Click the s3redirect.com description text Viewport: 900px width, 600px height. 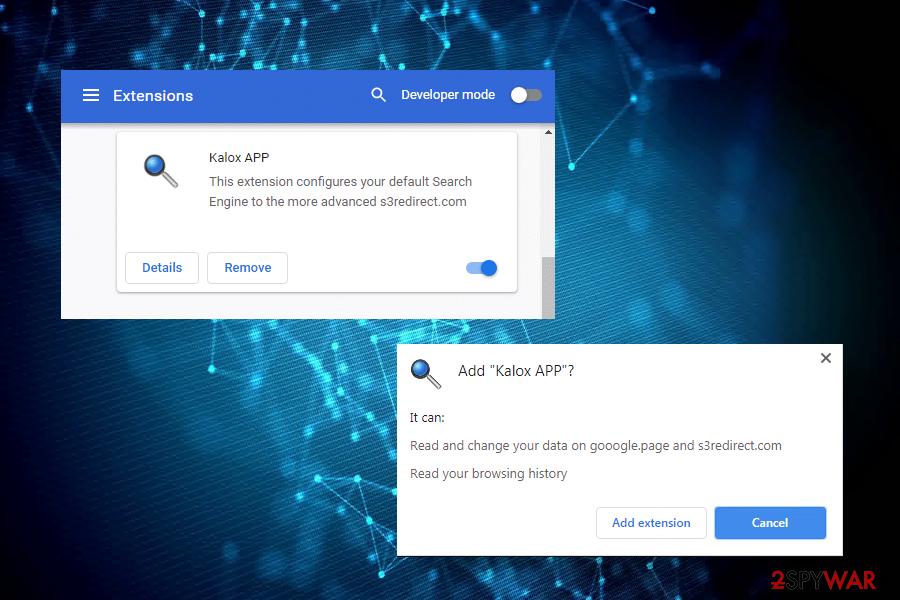tap(340, 192)
